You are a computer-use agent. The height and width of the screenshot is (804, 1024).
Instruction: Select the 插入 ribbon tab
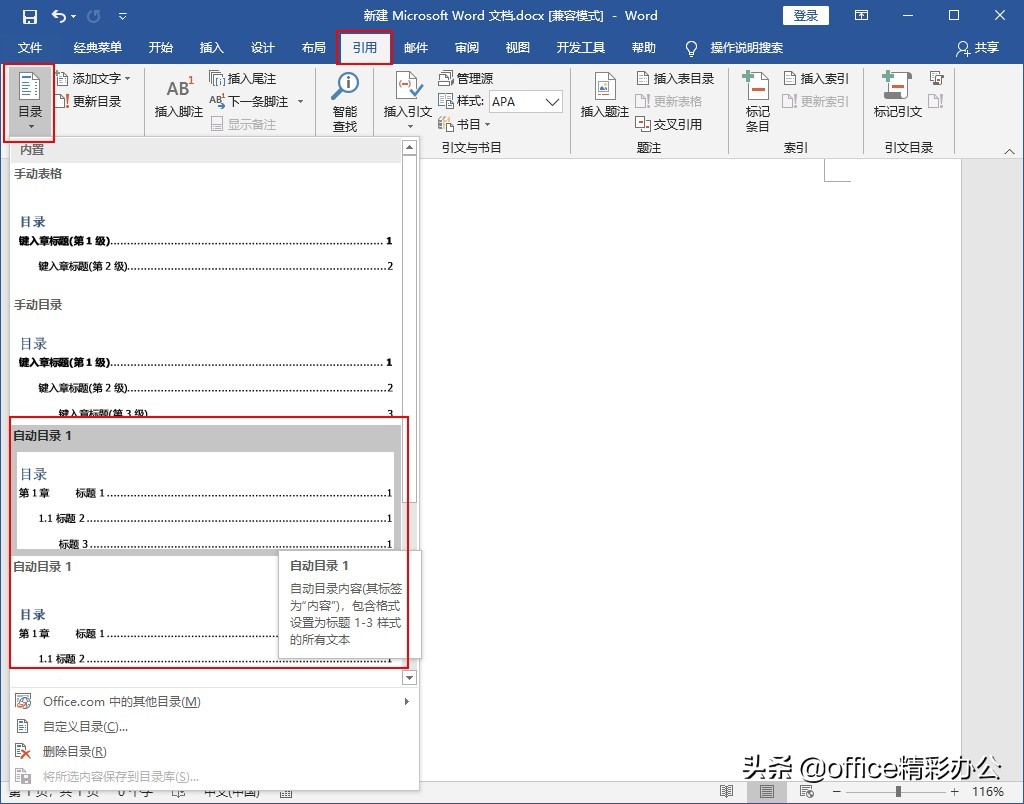coord(212,48)
